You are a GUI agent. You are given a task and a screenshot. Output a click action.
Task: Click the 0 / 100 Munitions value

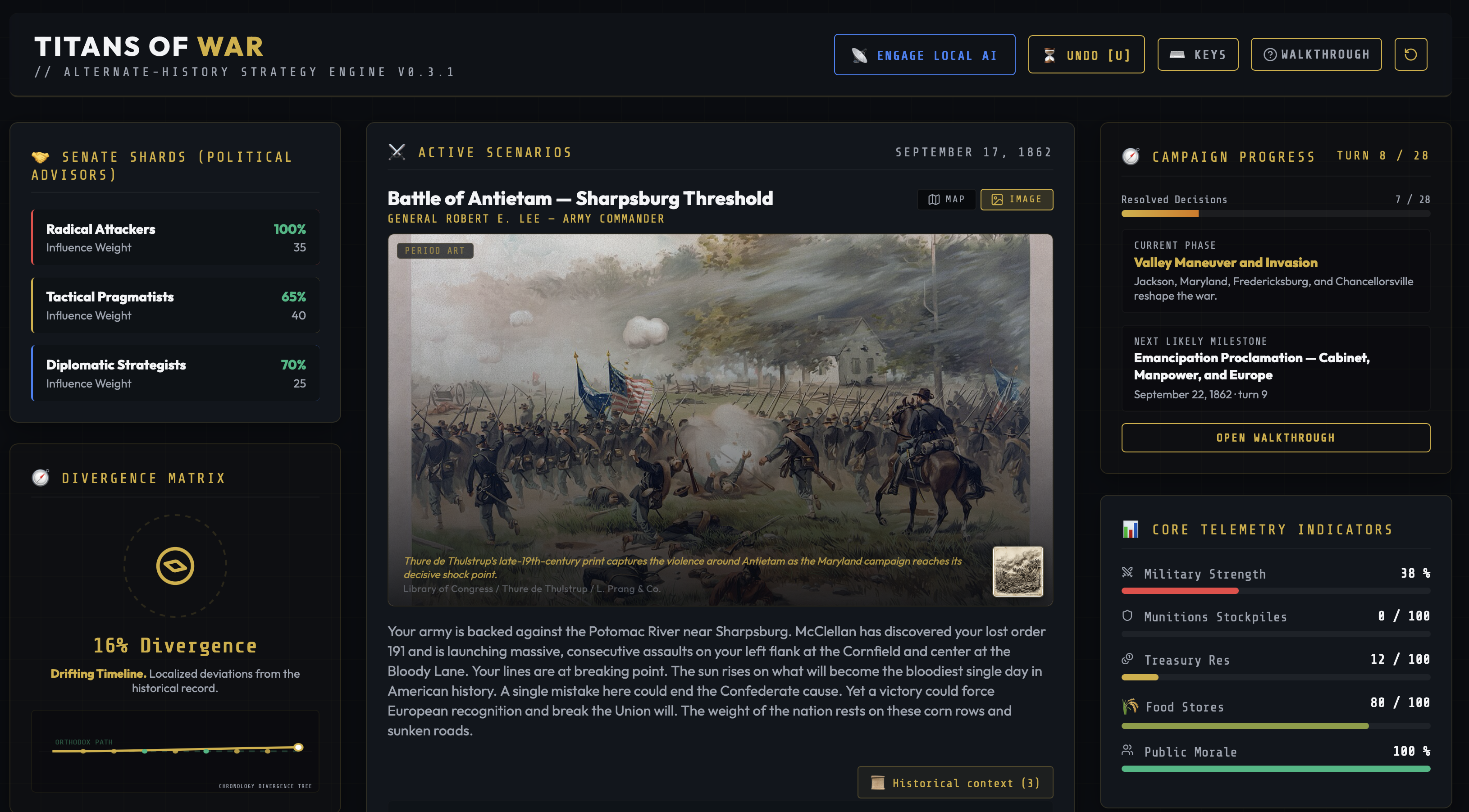click(x=1403, y=616)
